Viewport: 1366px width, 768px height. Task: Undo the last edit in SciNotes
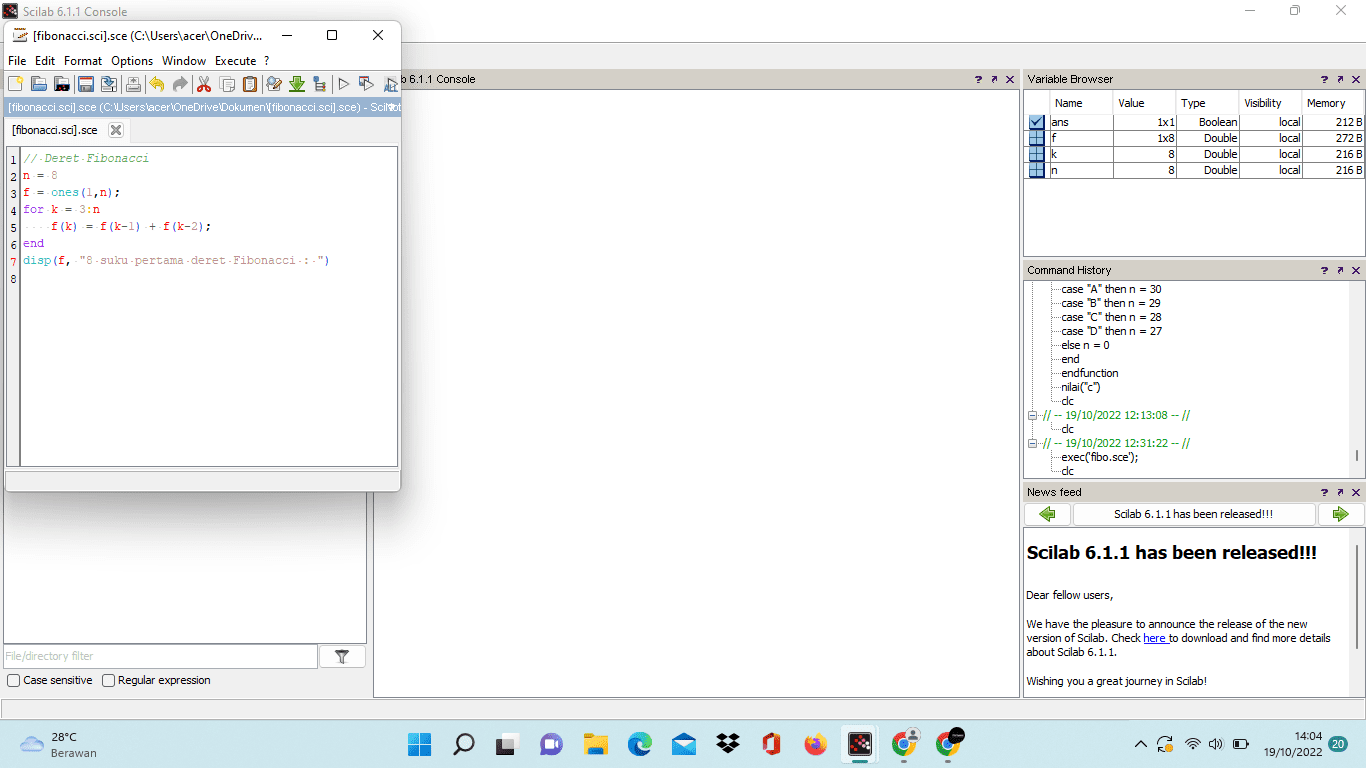[x=157, y=84]
